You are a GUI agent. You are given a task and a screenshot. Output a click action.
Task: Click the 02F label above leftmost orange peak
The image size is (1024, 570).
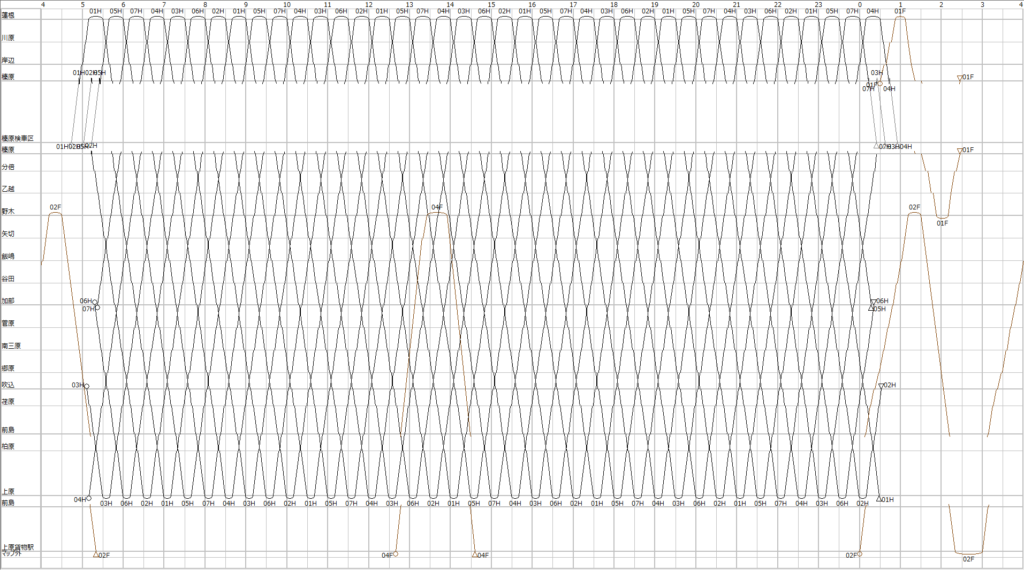click(56, 207)
